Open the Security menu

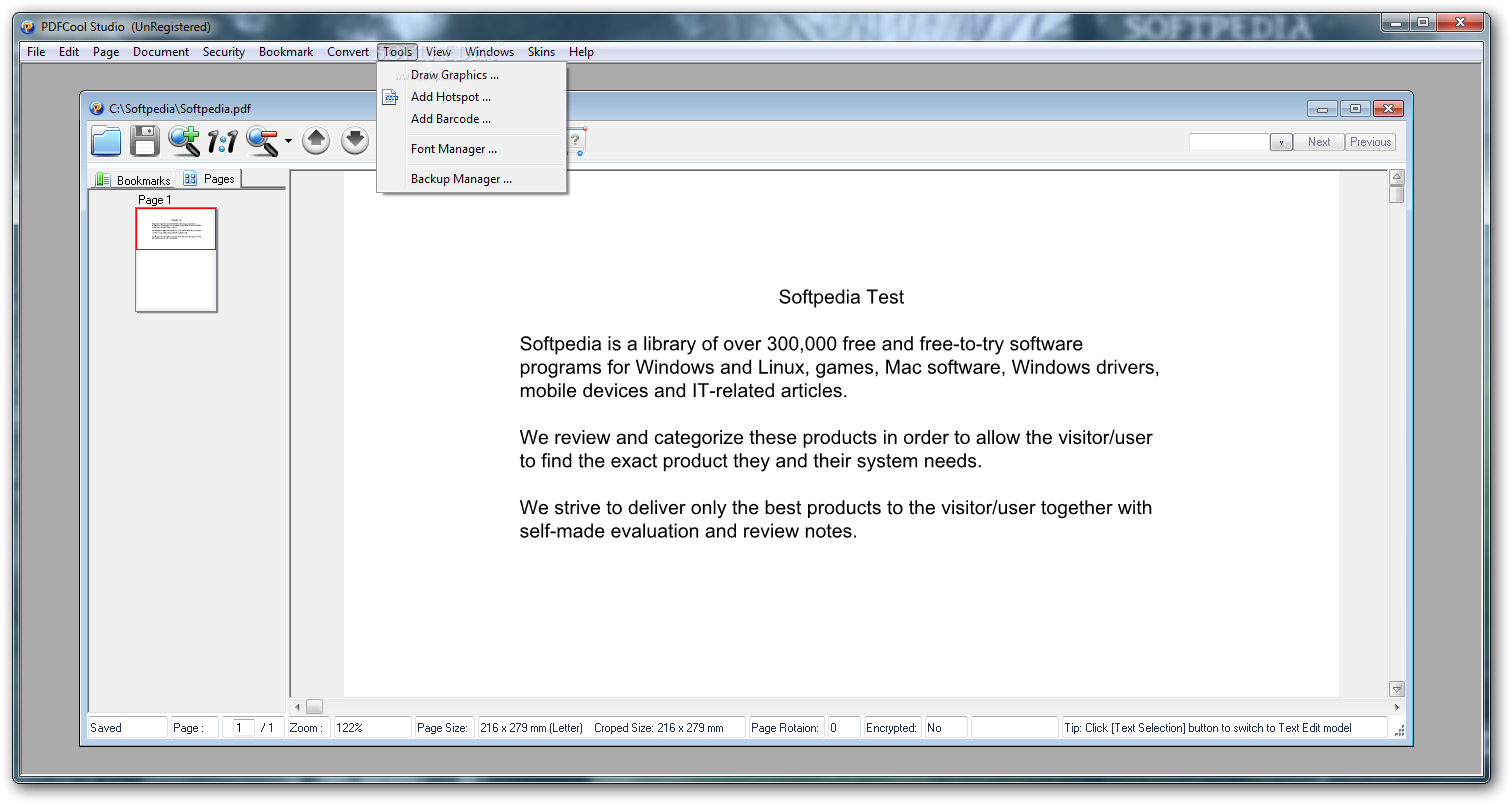coord(224,52)
